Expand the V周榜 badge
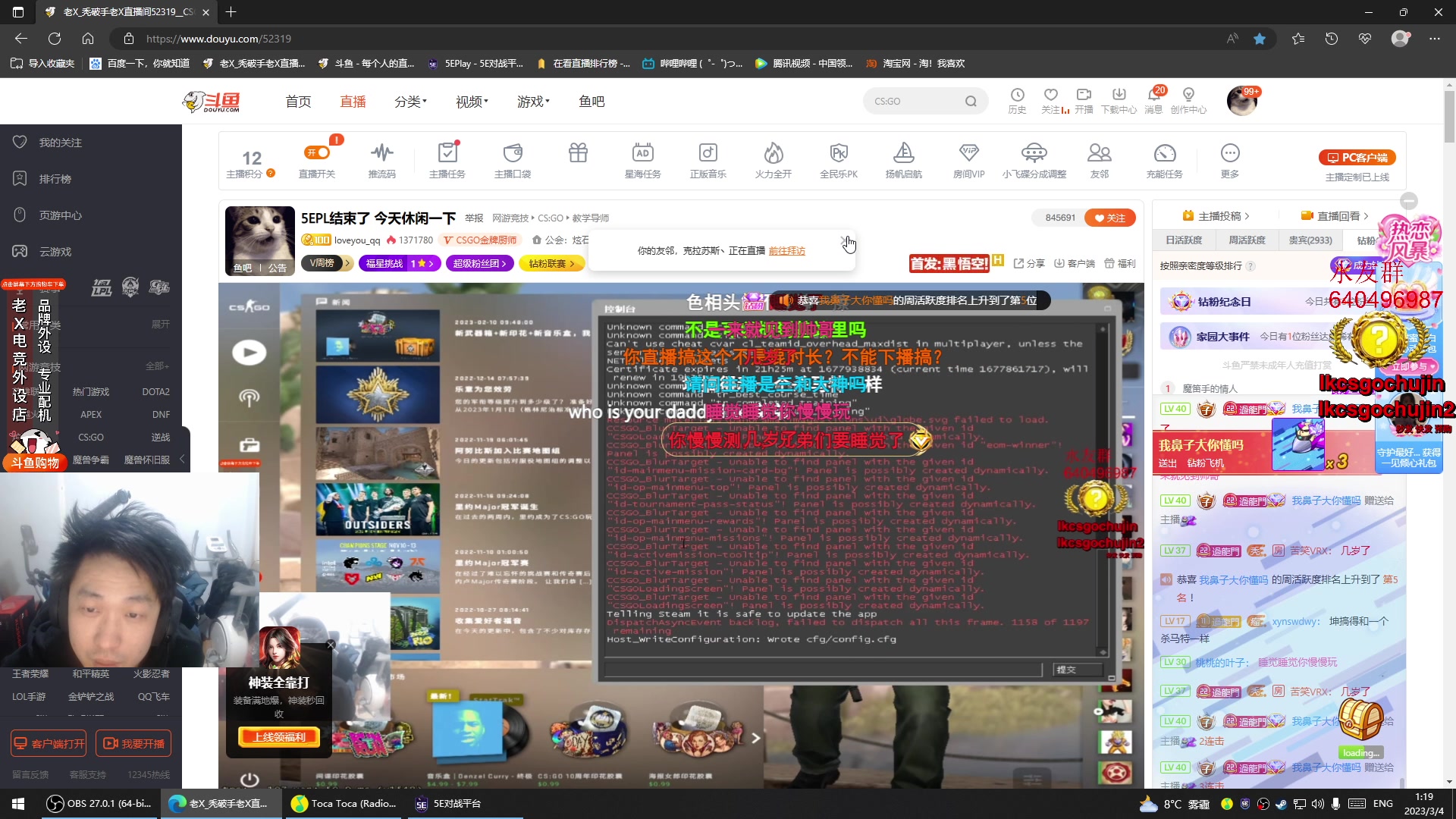This screenshot has width=1456, height=819. [327, 263]
